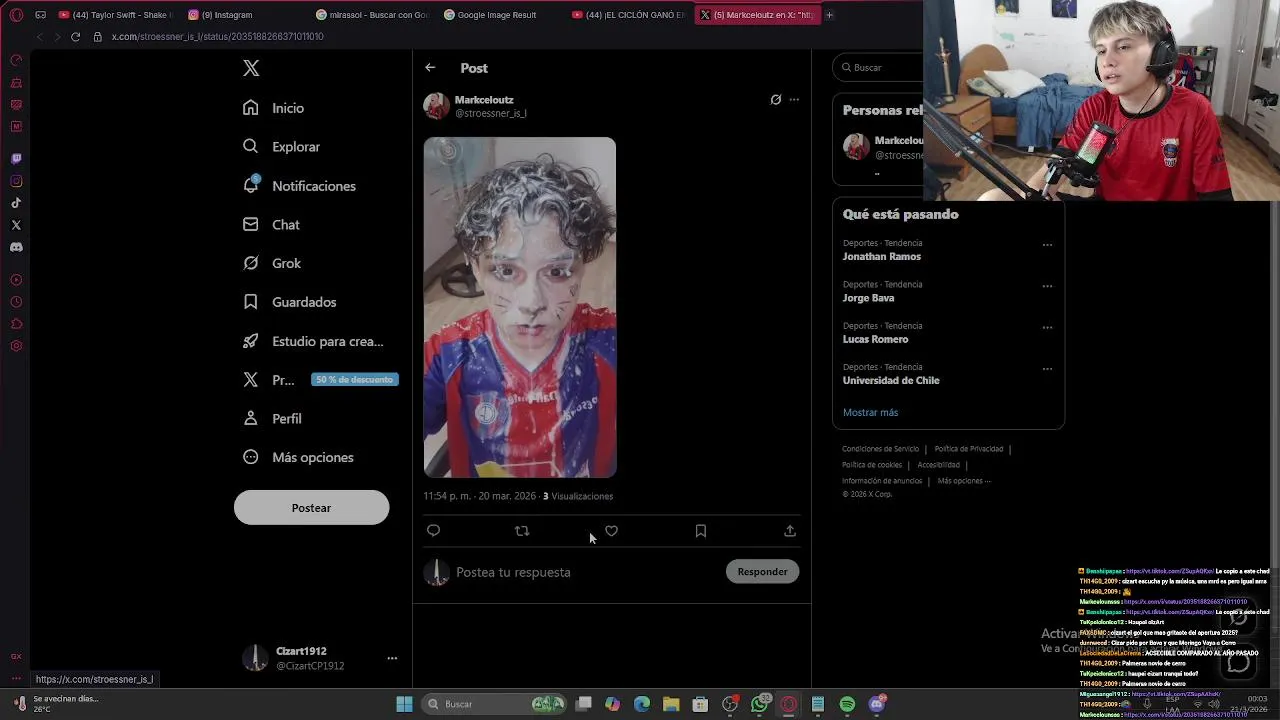Screen dimensions: 1280x720
Task: Open Información de anuncios link
Action: (882, 481)
